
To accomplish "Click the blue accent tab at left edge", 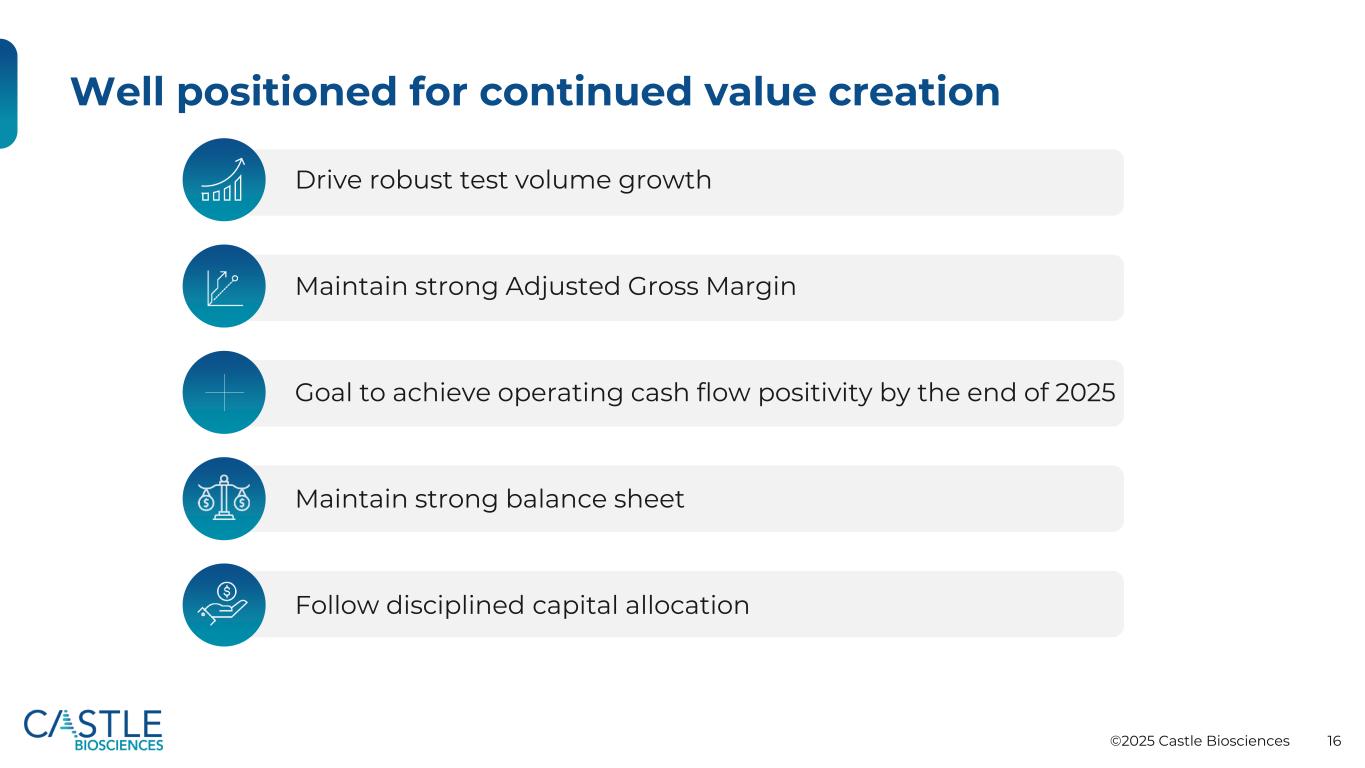I will pyautogui.click(x=8, y=93).
